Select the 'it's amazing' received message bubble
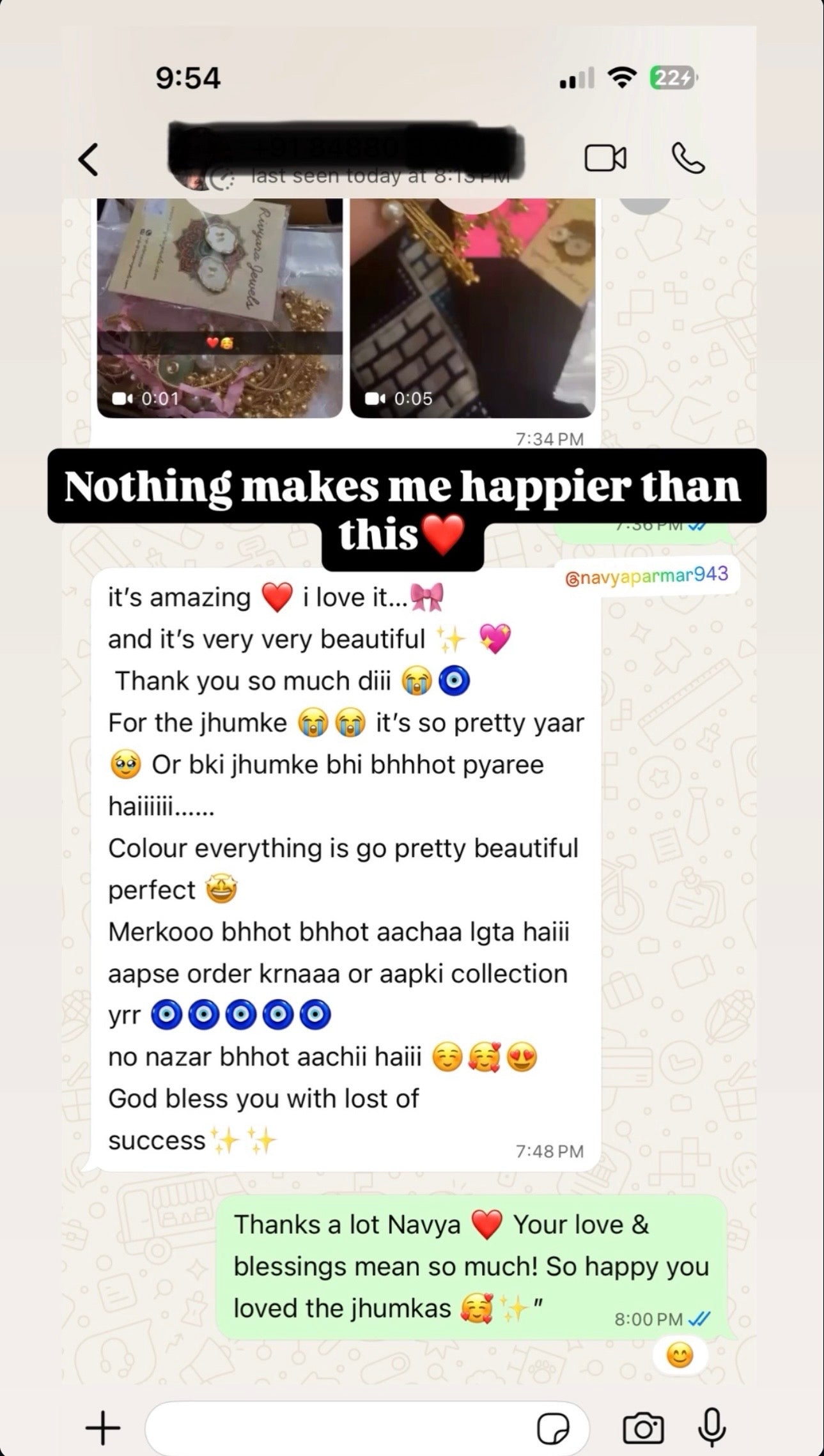This screenshot has height=1456, width=824. [x=345, y=869]
